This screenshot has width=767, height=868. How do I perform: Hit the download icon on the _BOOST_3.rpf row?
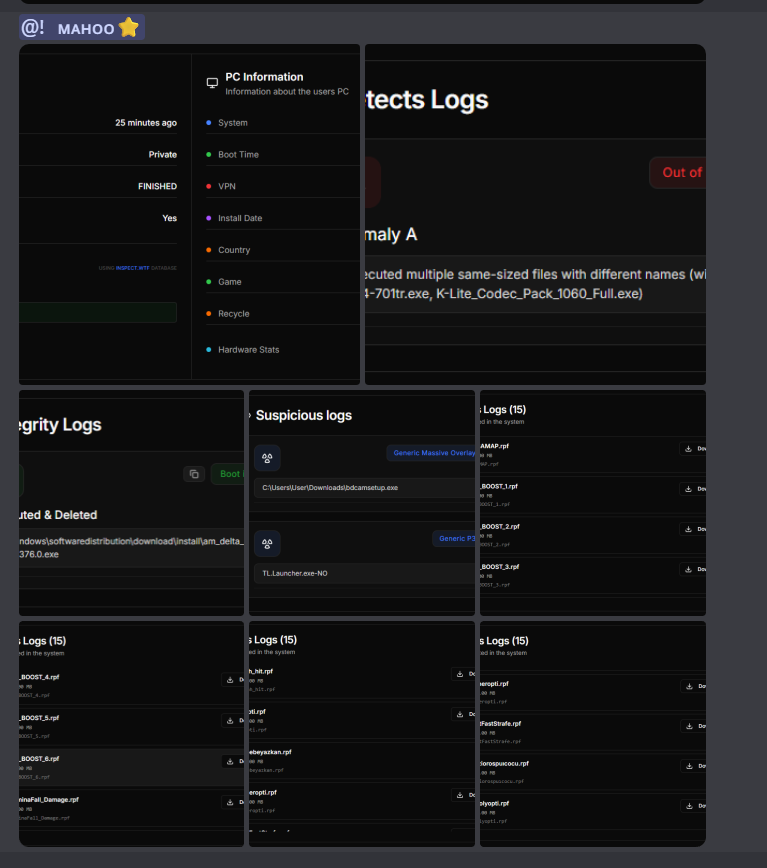click(688, 569)
